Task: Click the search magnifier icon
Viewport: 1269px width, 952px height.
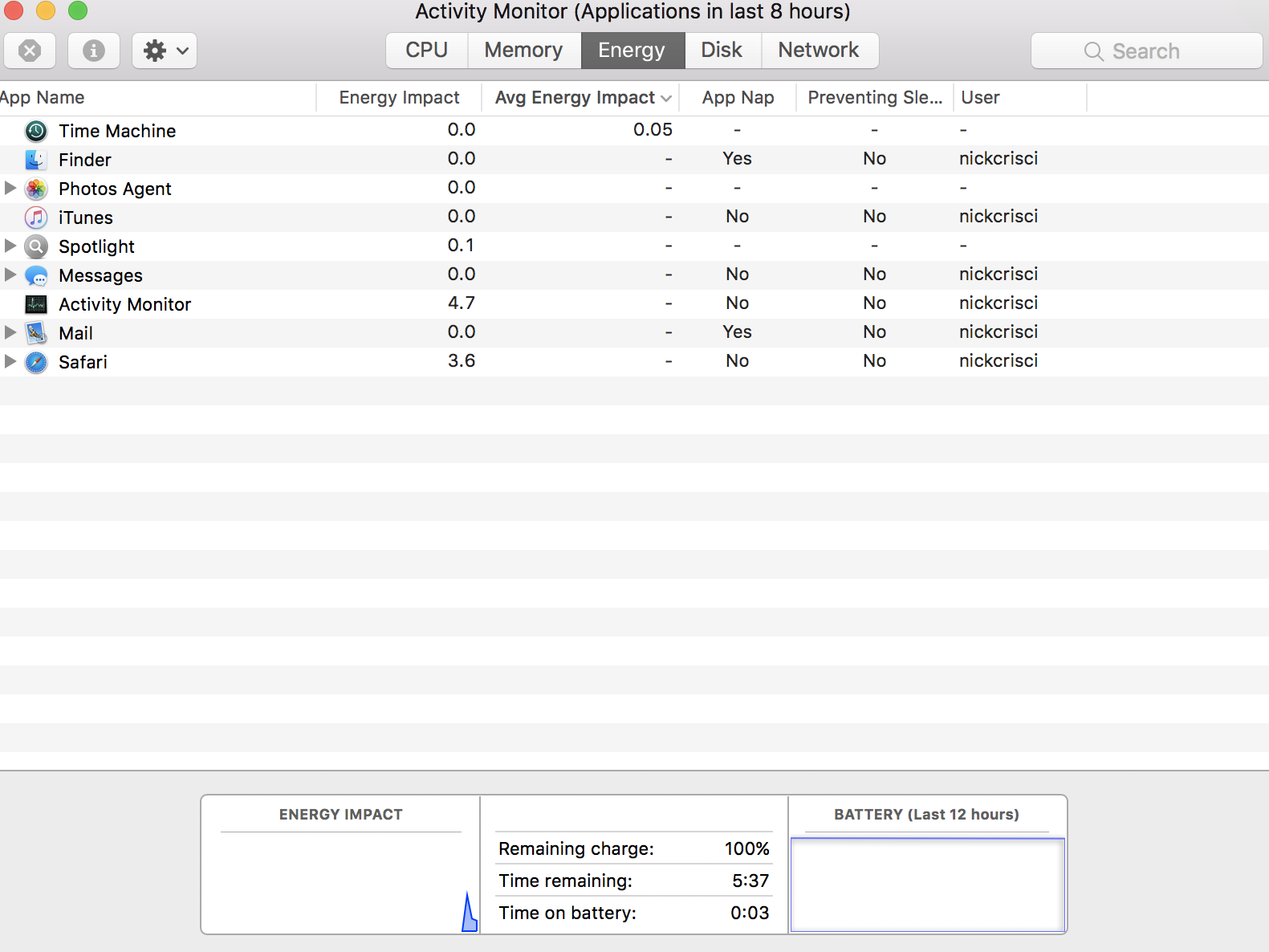Action: tap(1093, 51)
